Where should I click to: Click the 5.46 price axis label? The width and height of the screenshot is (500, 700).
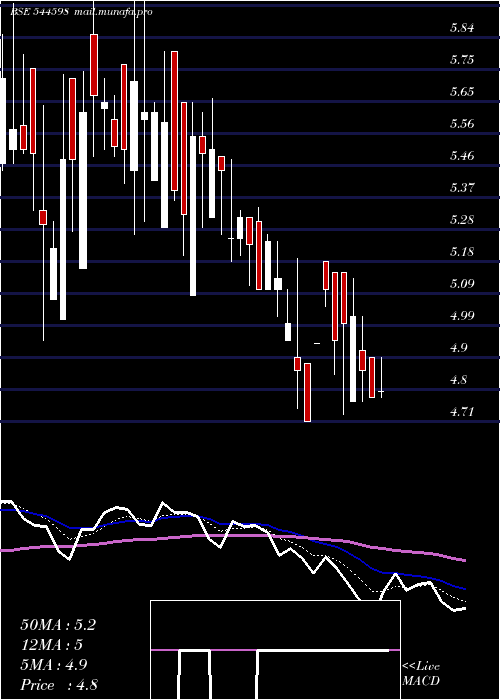point(462,156)
